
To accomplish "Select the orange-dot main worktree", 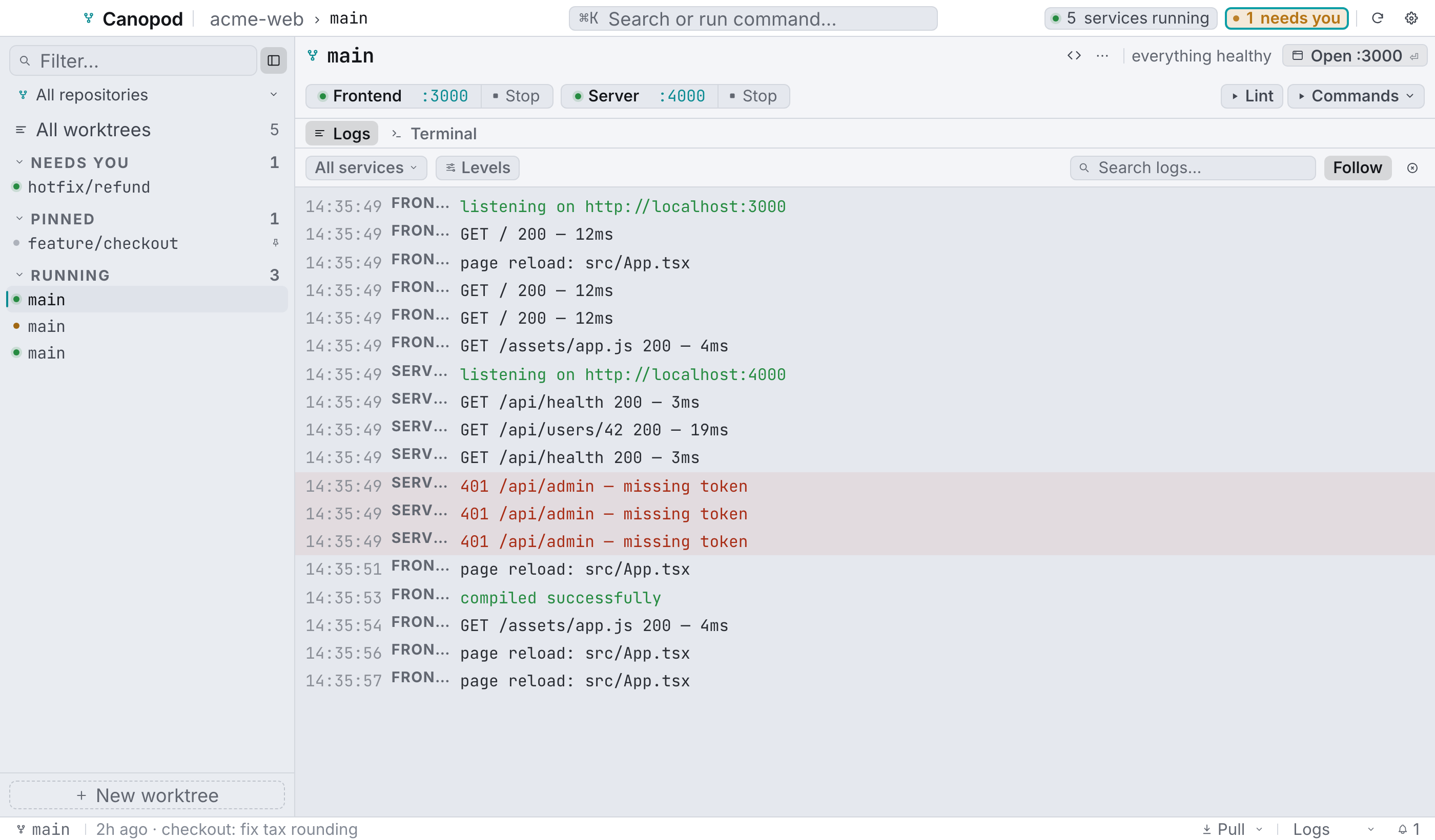I will click(148, 326).
